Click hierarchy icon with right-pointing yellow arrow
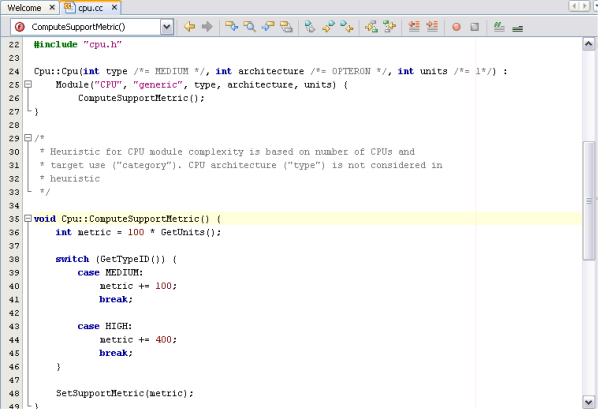 click(371, 27)
